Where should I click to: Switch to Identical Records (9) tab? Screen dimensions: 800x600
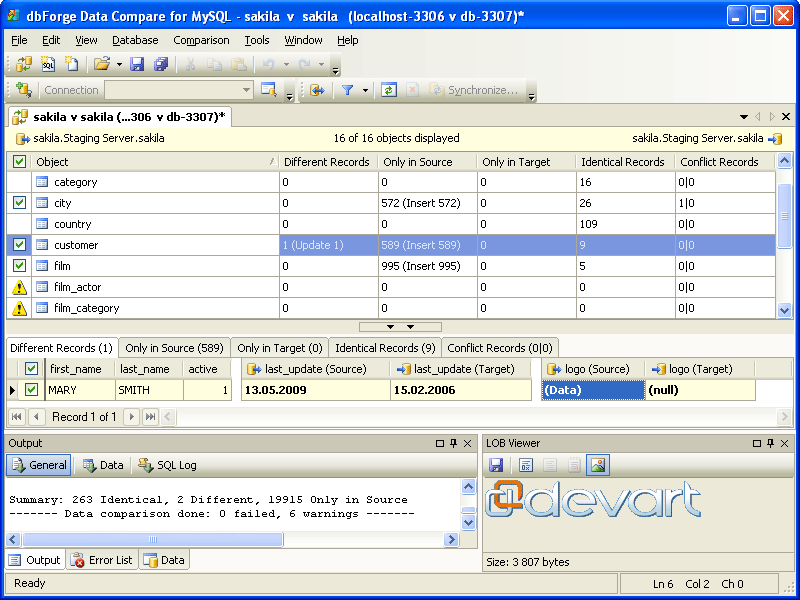coord(385,348)
